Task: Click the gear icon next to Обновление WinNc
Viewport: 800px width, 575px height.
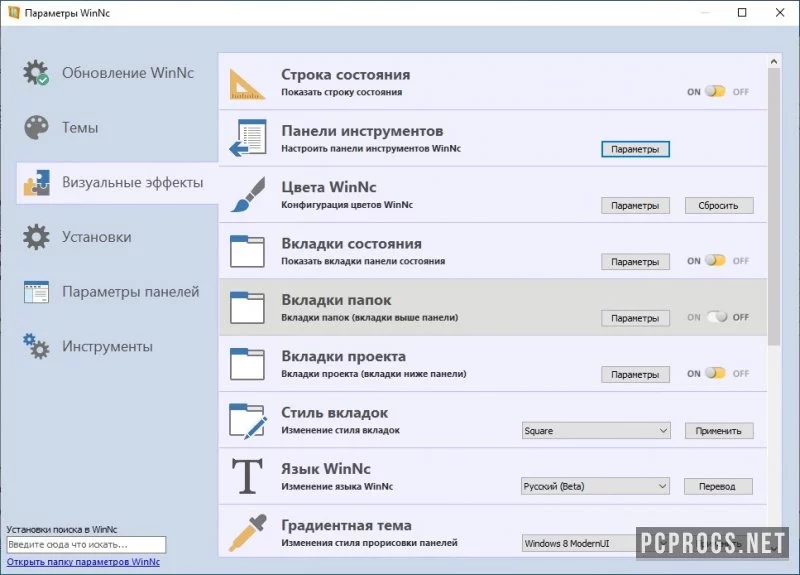Action: pyautogui.click(x=36, y=72)
